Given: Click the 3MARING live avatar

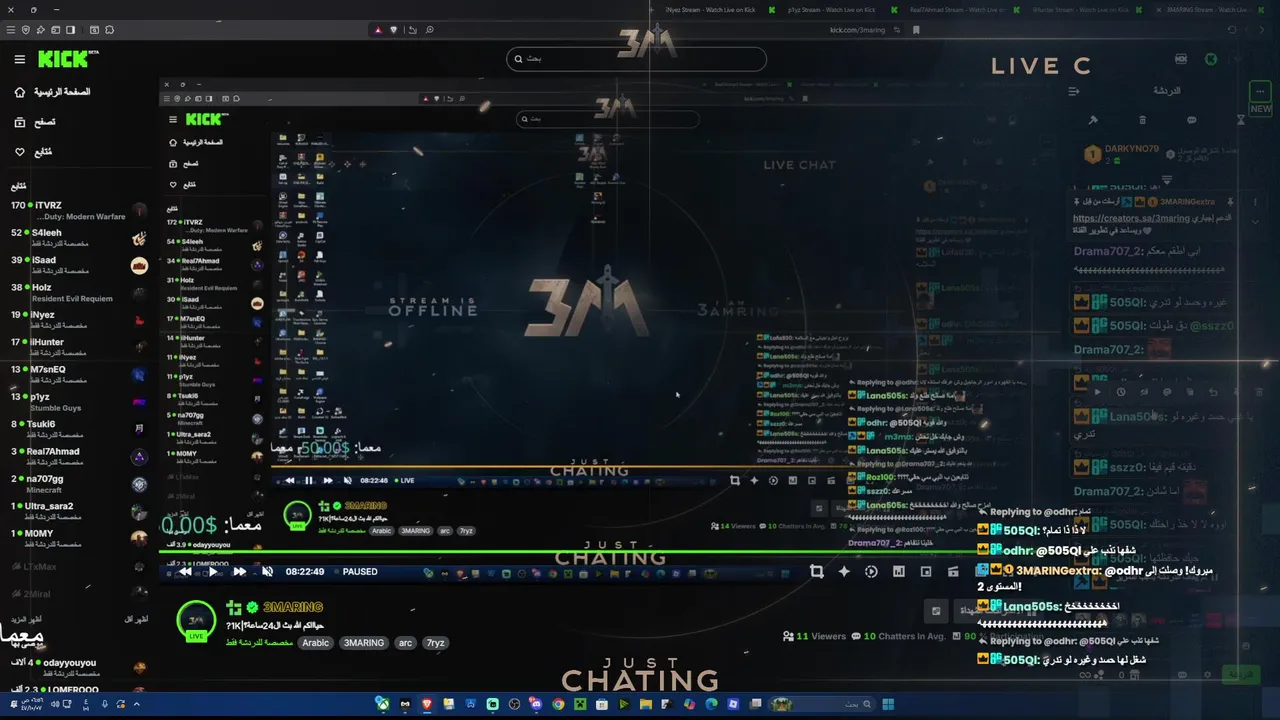Looking at the screenshot, I should [196, 620].
